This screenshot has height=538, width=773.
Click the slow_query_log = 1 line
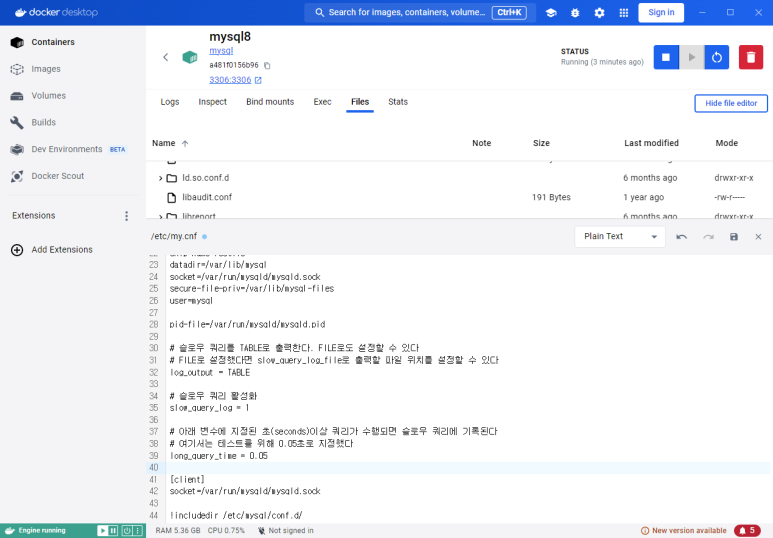(209, 408)
